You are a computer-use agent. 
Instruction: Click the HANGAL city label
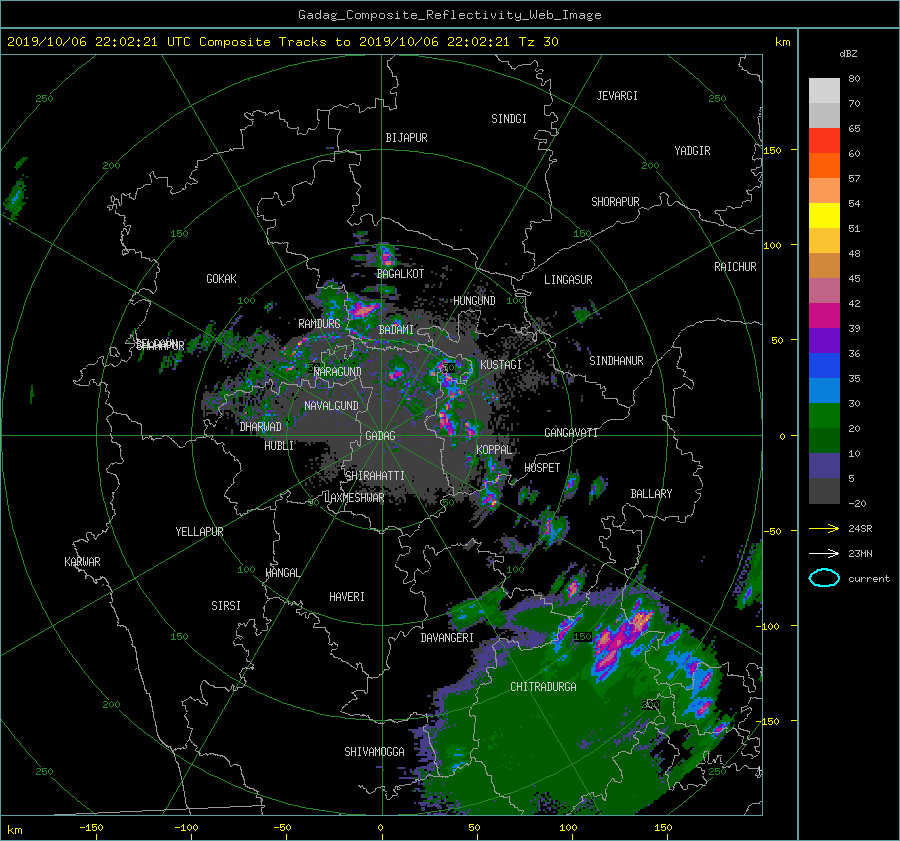pyautogui.click(x=282, y=573)
